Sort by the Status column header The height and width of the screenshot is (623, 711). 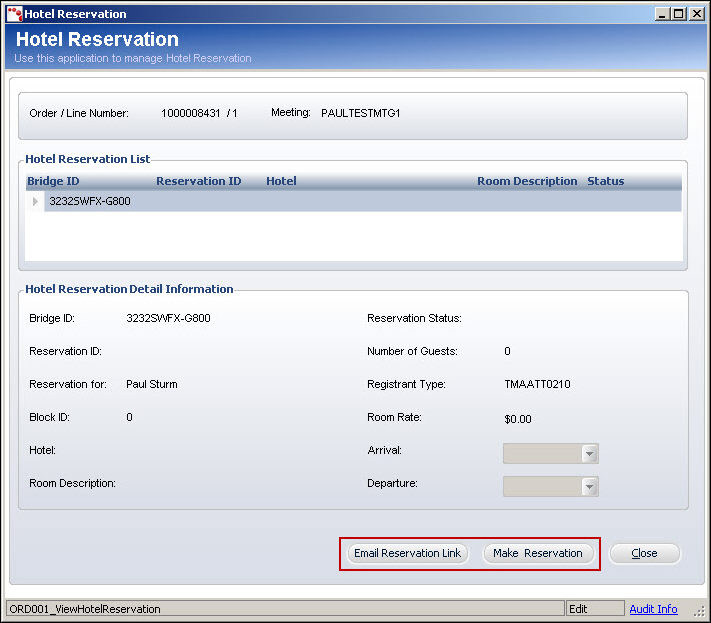click(605, 181)
